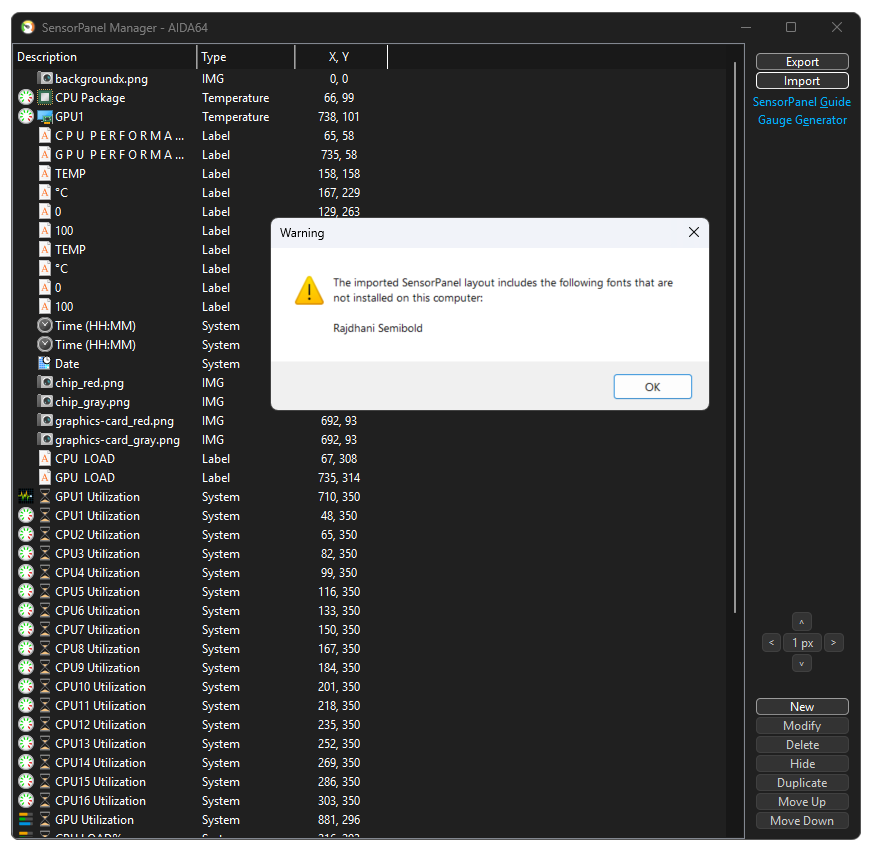Click the hourglass icon beside CPU8 Utilization

coord(45,649)
